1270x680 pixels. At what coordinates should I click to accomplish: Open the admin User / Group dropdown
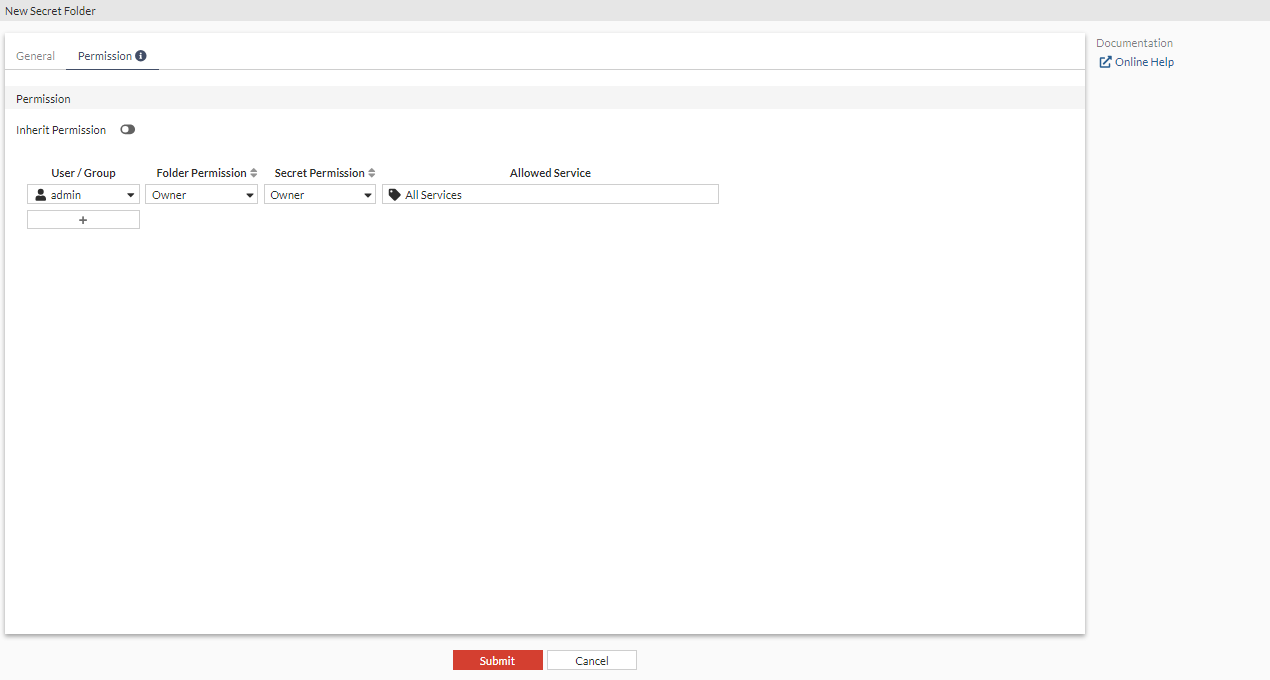click(x=83, y=195)
